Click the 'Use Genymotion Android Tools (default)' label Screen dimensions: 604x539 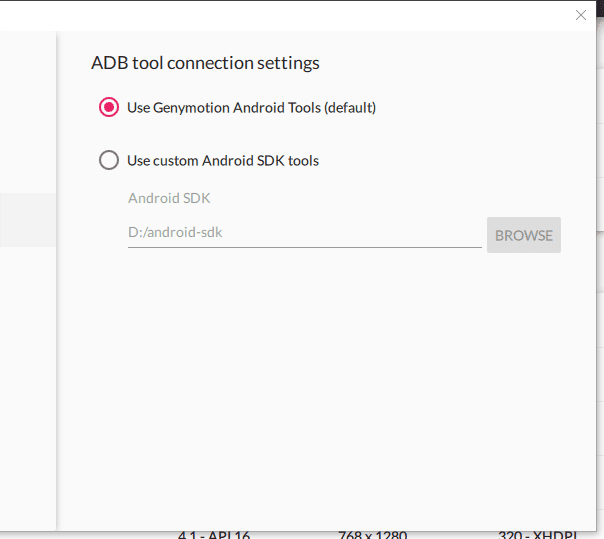[251, 107]
